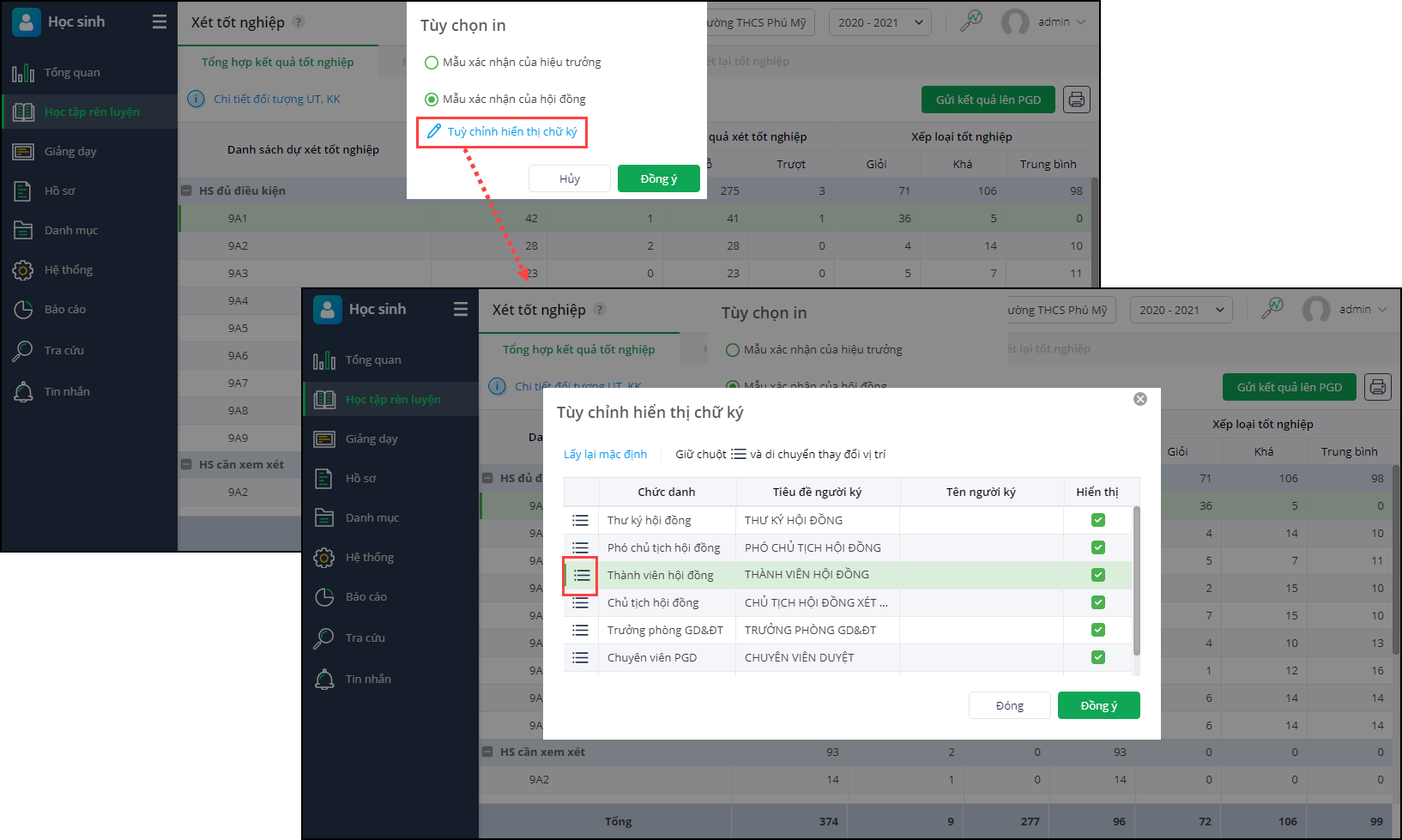Confirm Đồng ý in the signature dialog

(x=1099, y=705)
